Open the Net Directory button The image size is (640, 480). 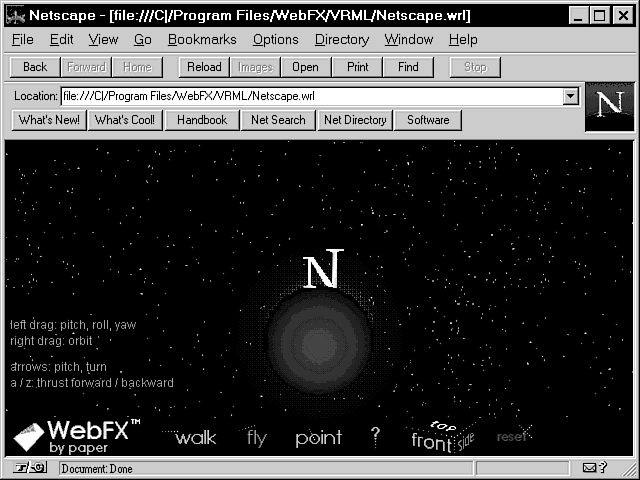point(355,120)
